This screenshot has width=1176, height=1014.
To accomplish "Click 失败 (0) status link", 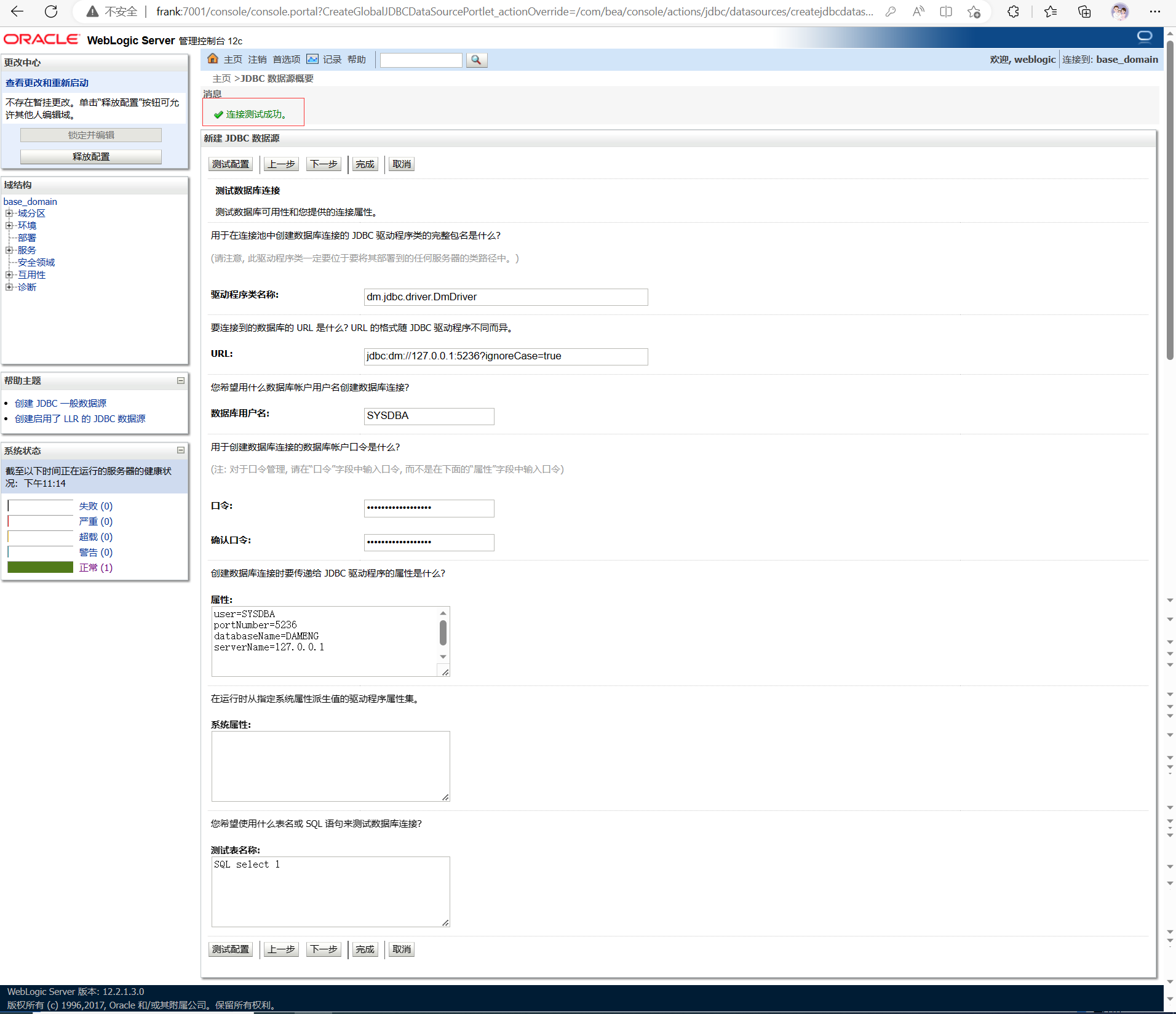I will click(96, 506).
